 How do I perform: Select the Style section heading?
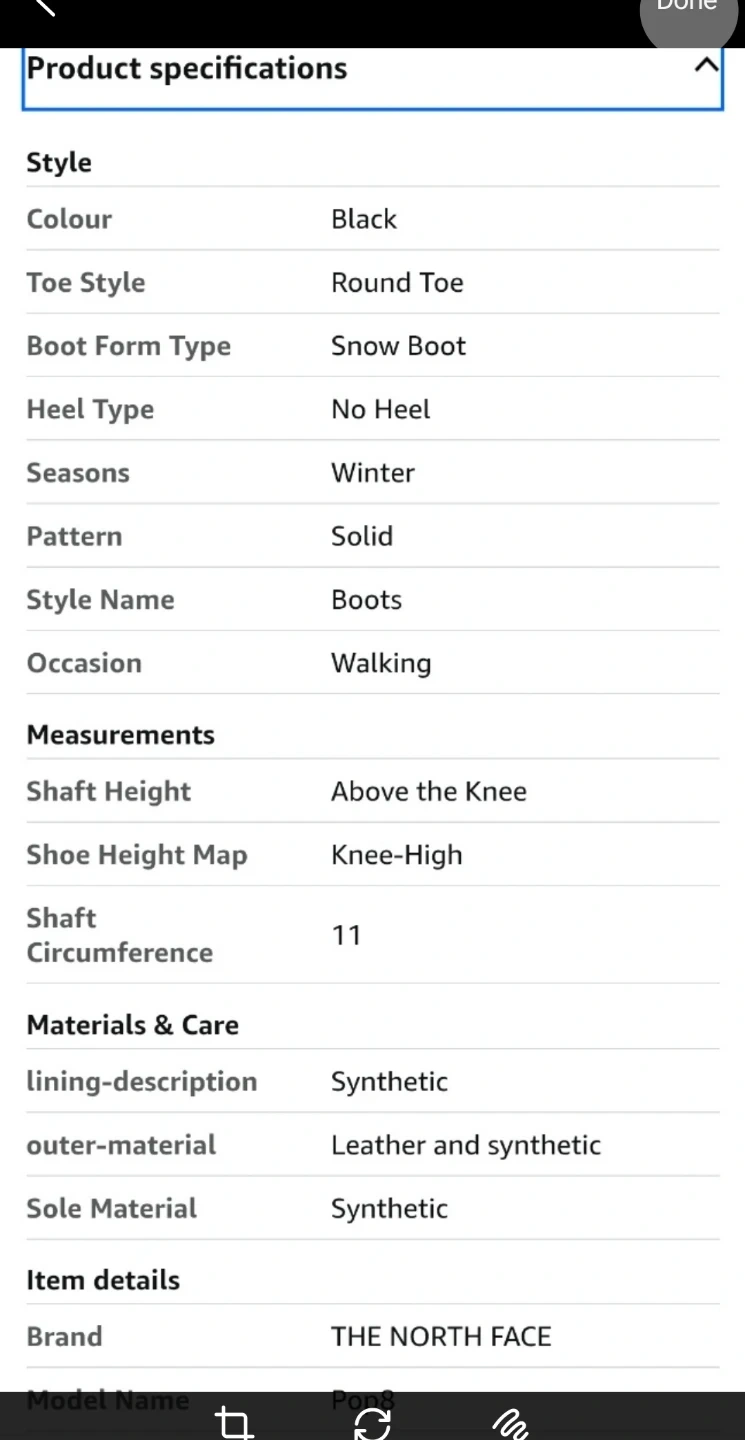(59, 162)
